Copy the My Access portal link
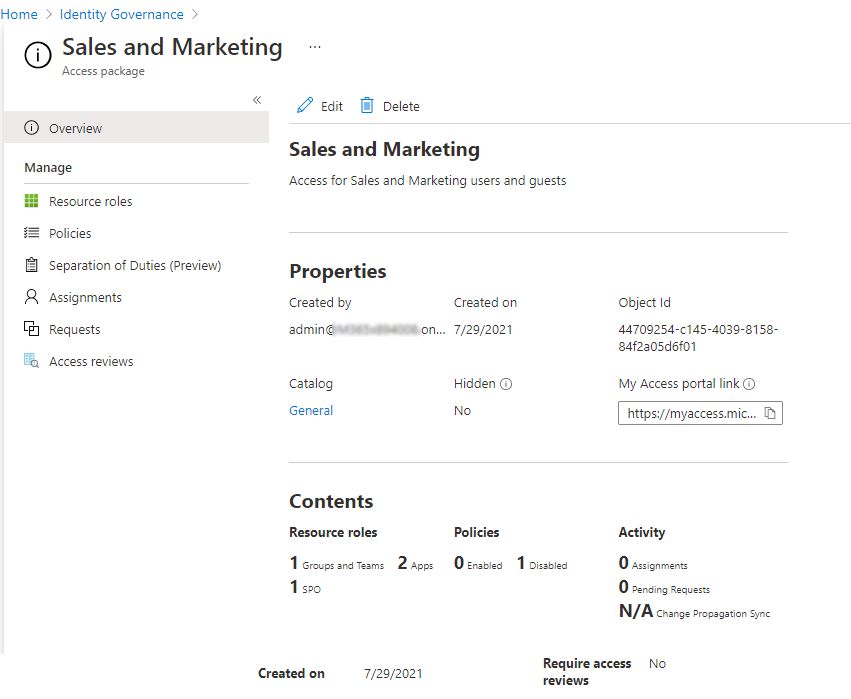Image resolution: width=851 pixels, height=699 pixels. (770, 413)
